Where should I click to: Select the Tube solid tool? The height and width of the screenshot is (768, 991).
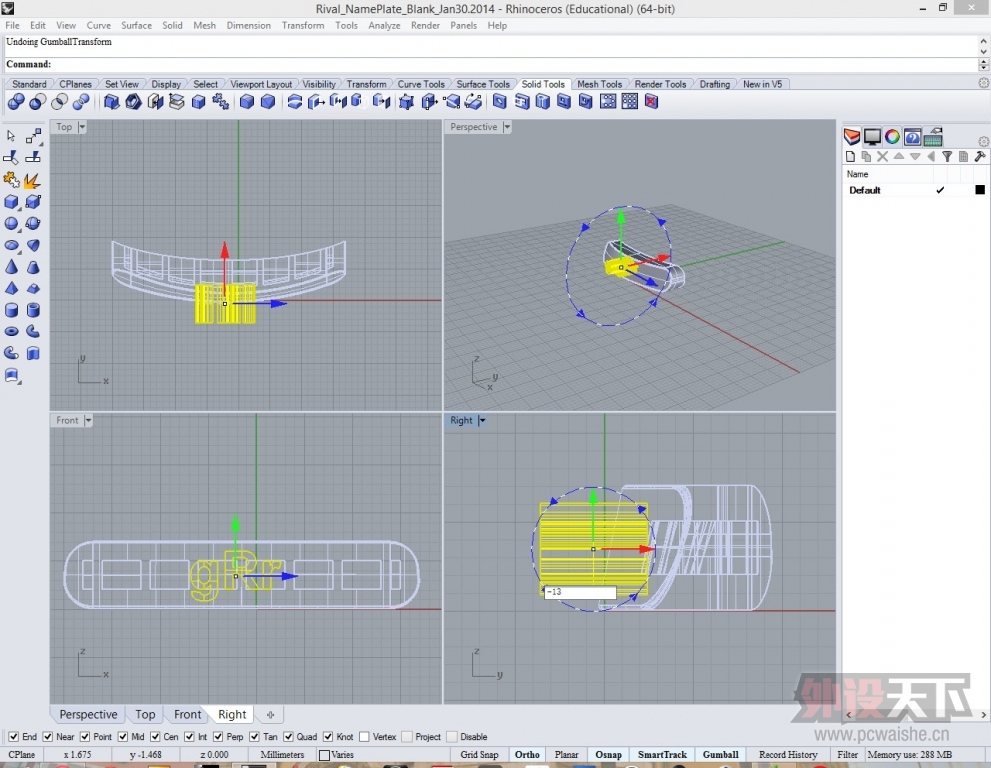click(33, 310)
